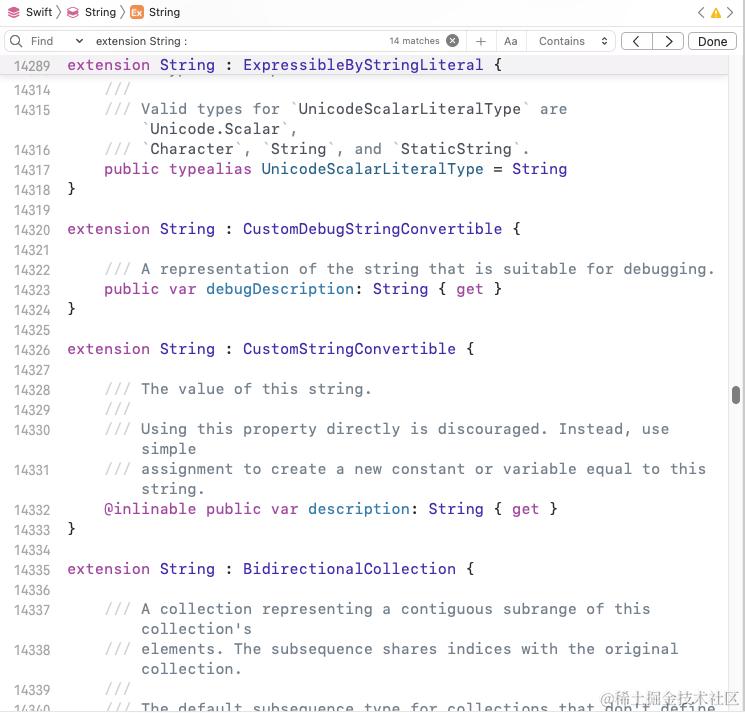Click the magnifying glass search icon
This screenshot has width=745, height=713.
(16, 41)
